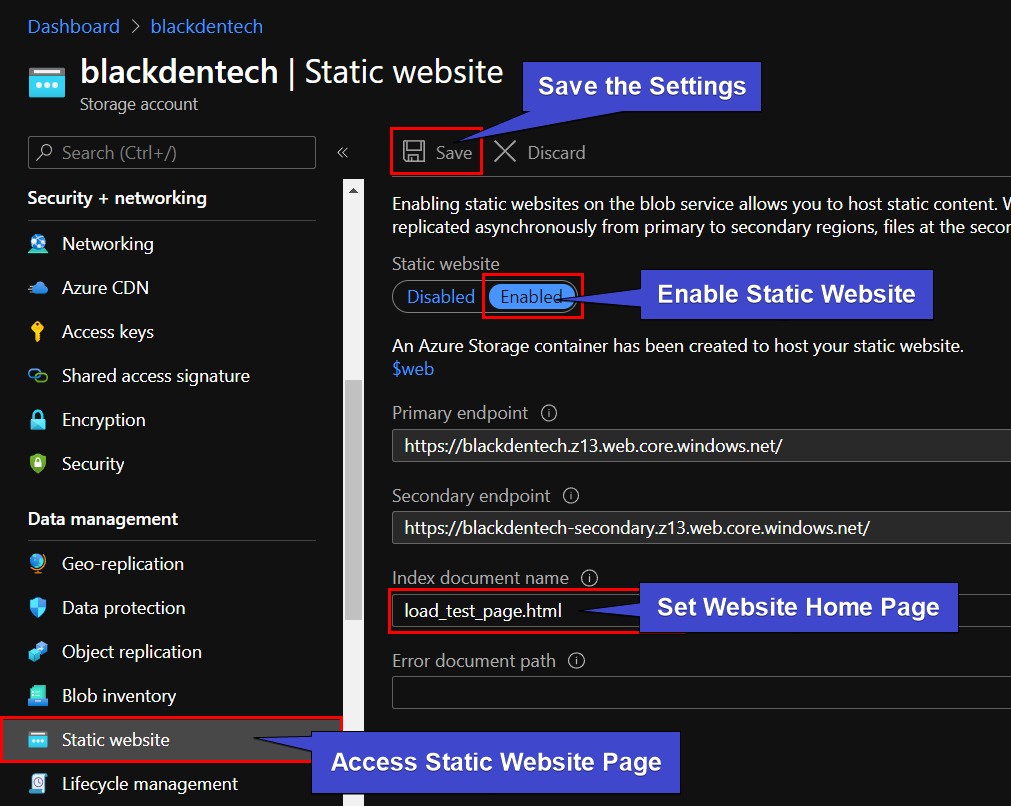Click the Static website menu icon

pyautogui.click(x=38, y=740)
